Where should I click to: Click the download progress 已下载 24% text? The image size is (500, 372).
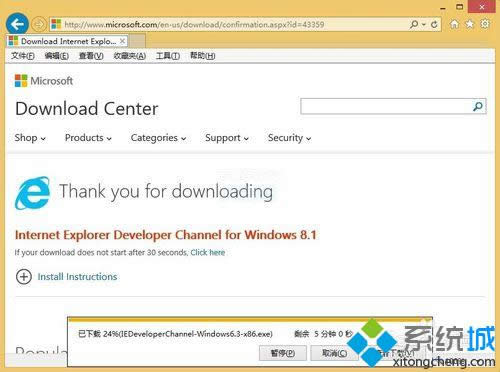(175, 334)
